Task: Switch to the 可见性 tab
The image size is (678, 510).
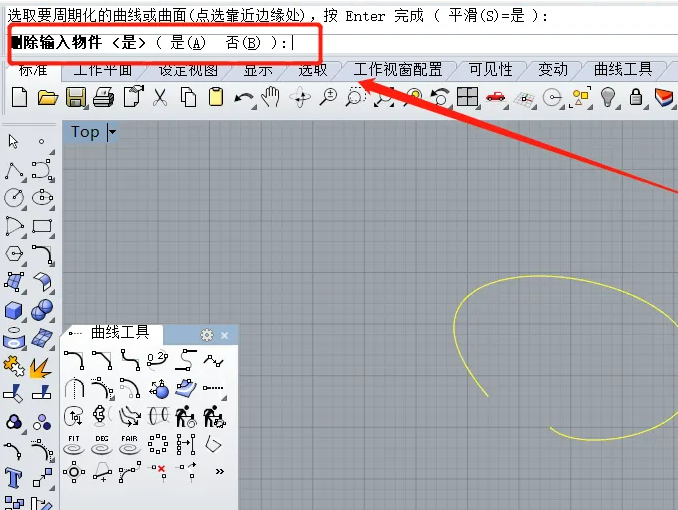Action: tap(491, 69)
